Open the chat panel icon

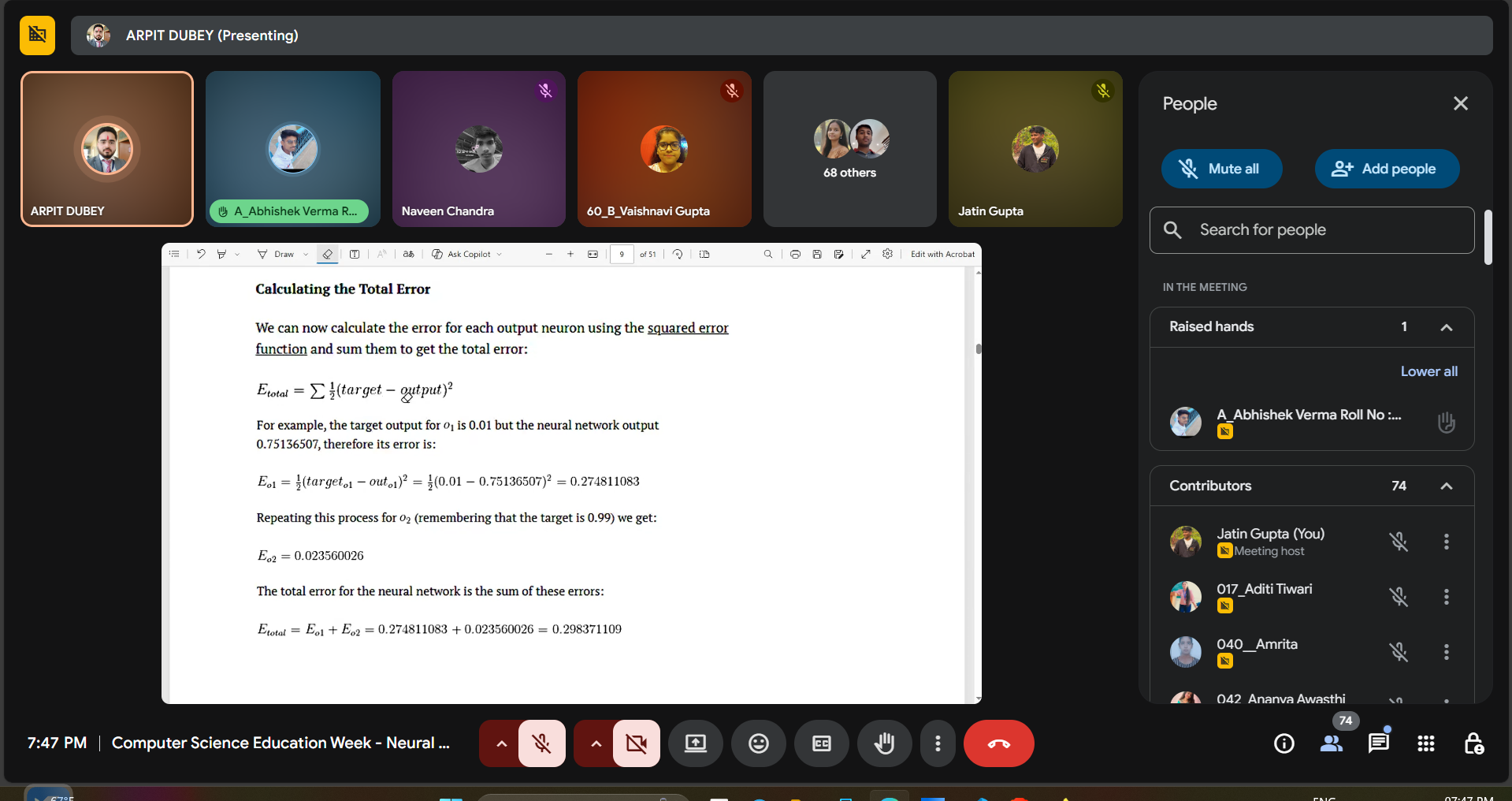pos(1378,743)
